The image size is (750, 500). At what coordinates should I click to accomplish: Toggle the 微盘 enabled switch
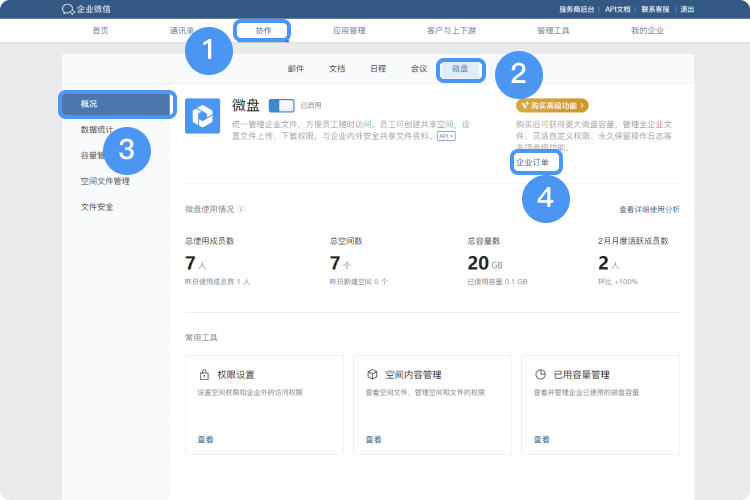tap(281, 105)
